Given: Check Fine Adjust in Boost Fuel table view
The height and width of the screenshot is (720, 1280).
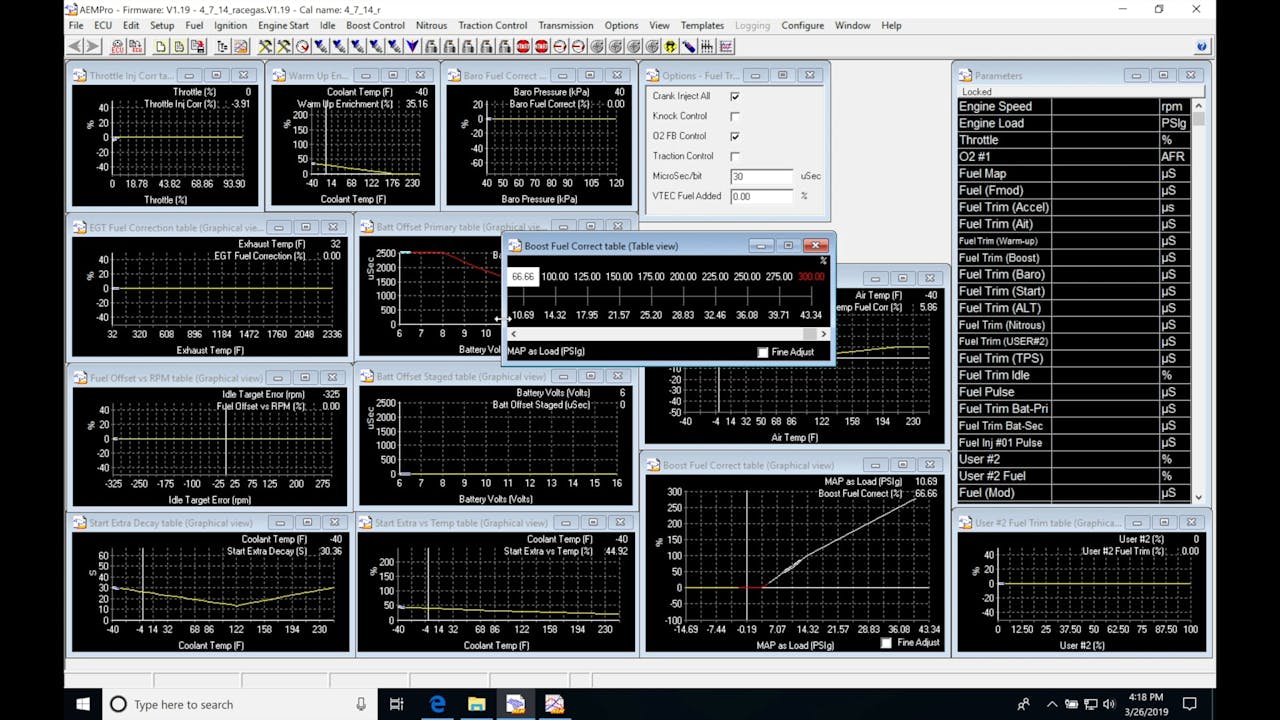Looking at the screenshot, I should [763, 352].
